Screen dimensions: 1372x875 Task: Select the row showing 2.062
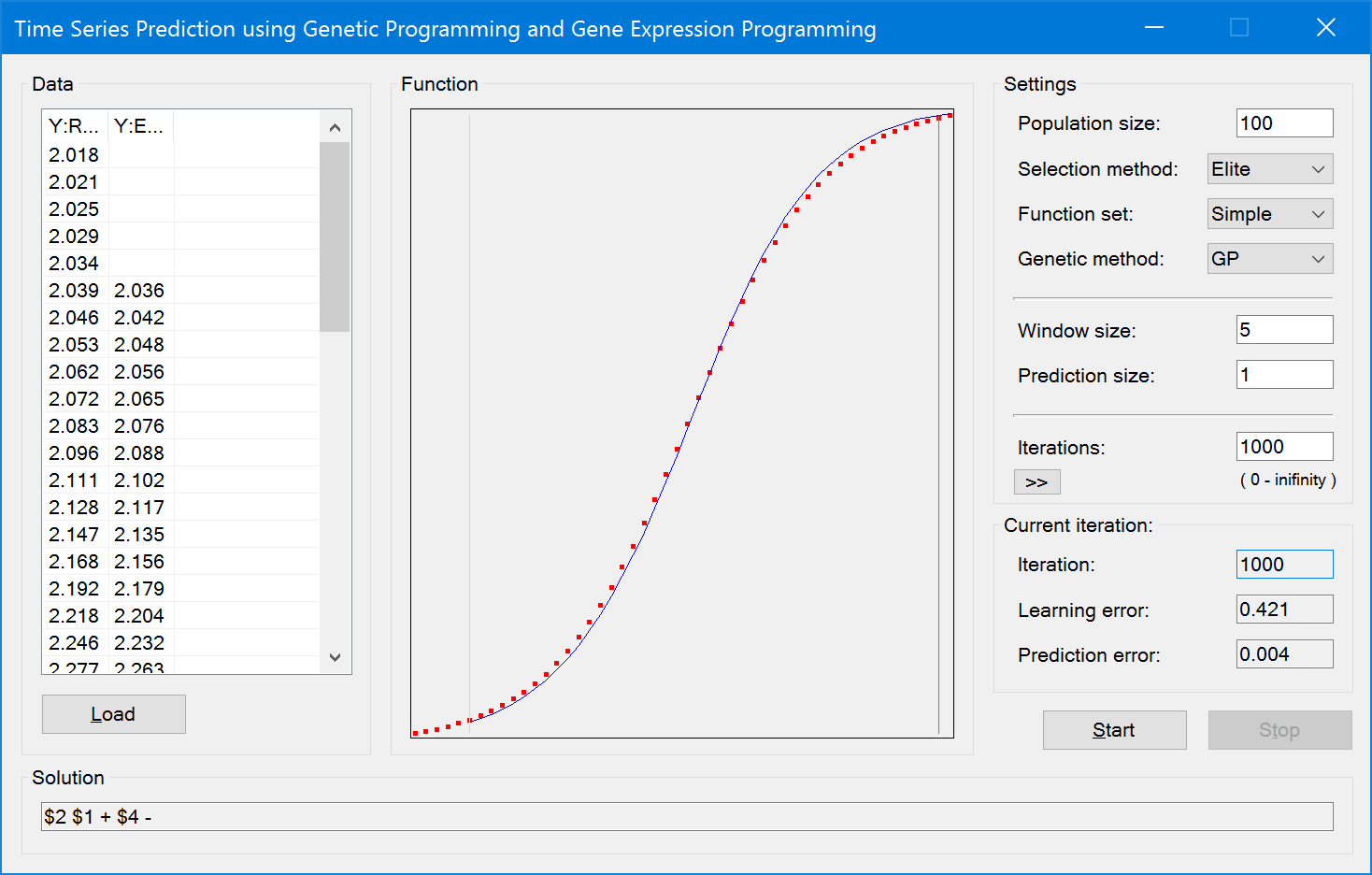pos(180,372)
